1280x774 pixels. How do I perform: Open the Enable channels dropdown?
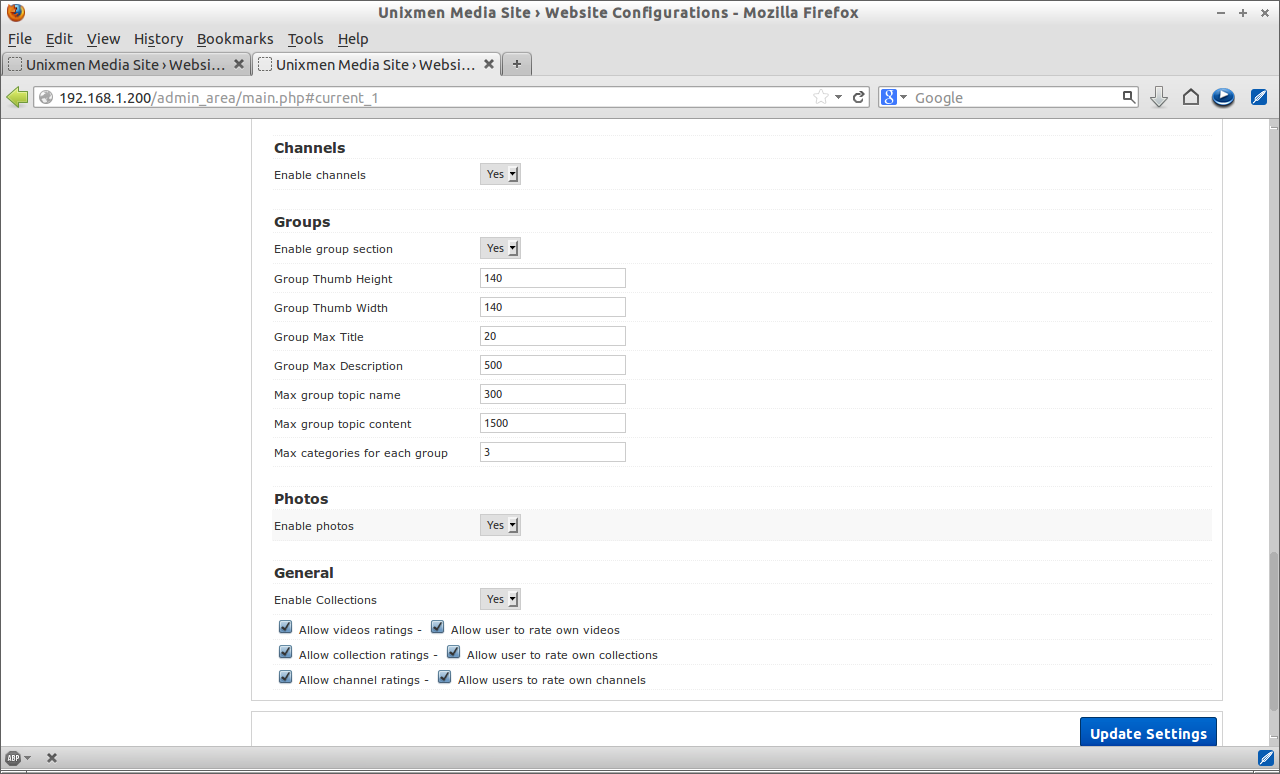[500, 174]
